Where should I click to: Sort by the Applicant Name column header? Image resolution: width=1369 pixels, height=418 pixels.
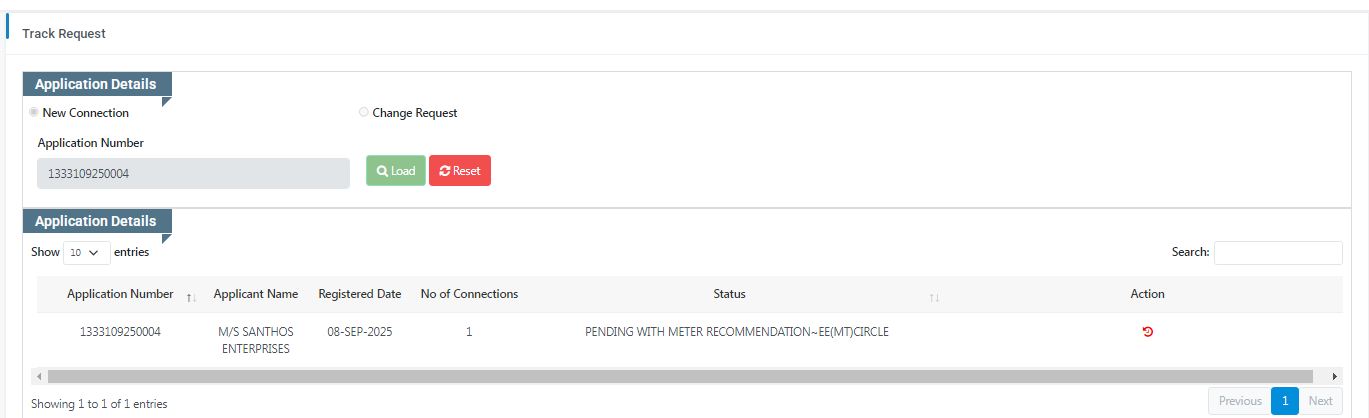pyautogui.click(x=256, y=294)
